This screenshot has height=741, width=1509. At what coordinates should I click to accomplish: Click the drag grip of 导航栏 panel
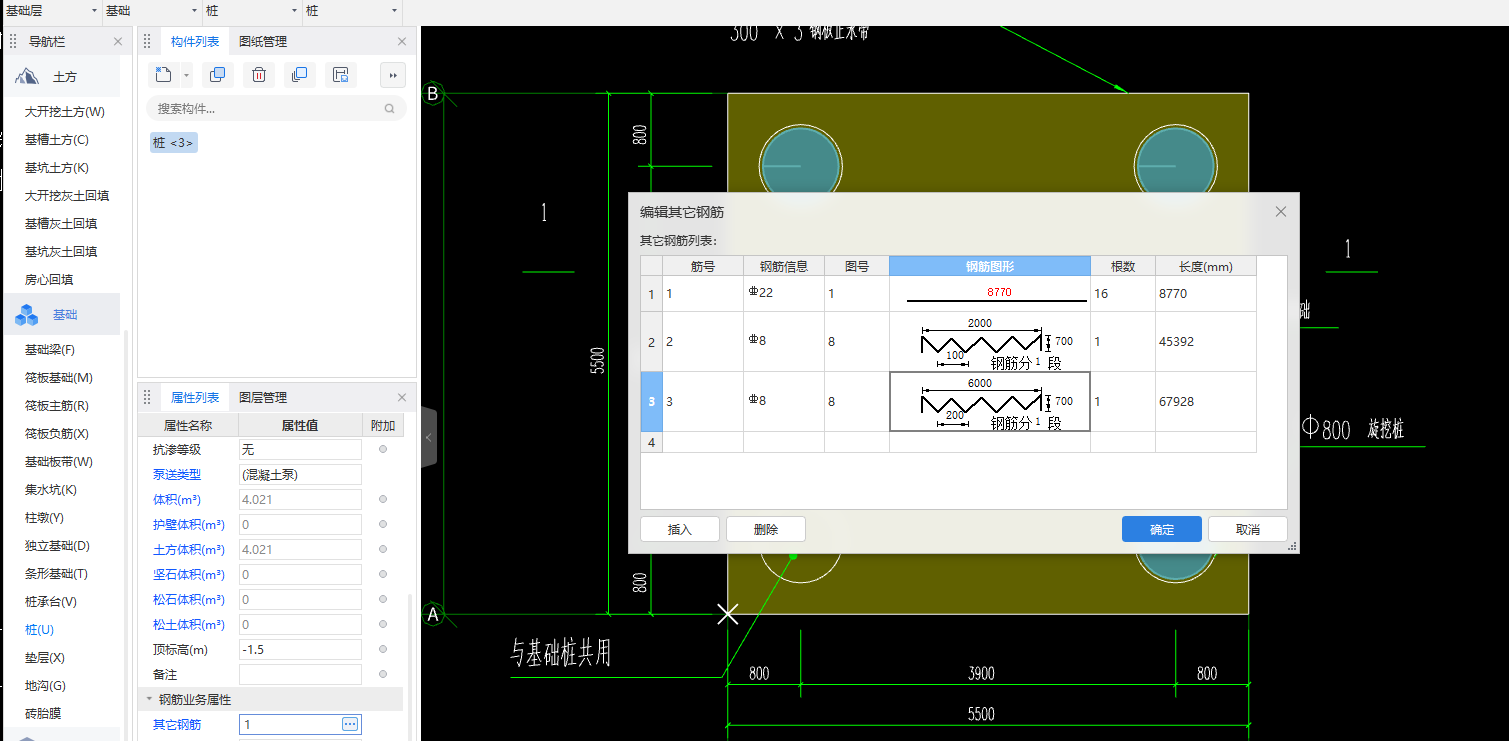(13, 41)
